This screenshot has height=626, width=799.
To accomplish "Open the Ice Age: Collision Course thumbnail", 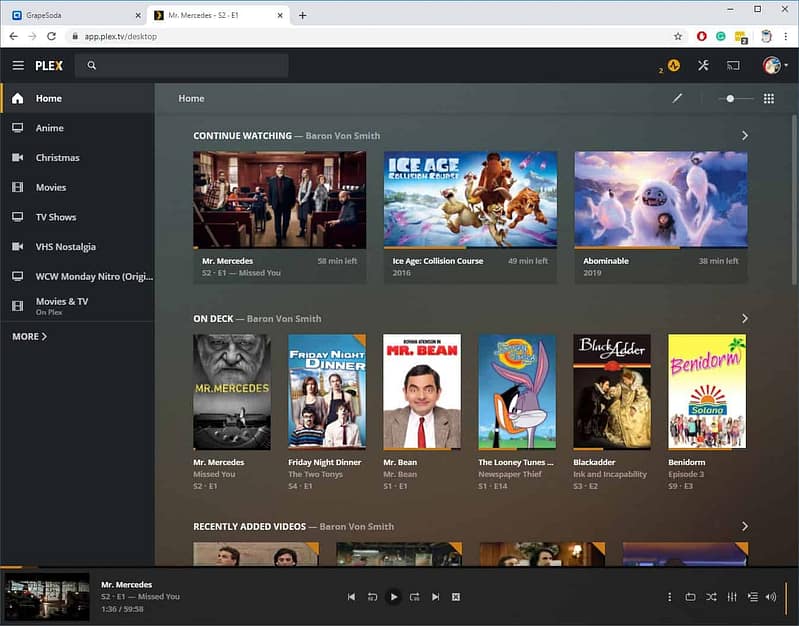I will click(x=470, y=200).
